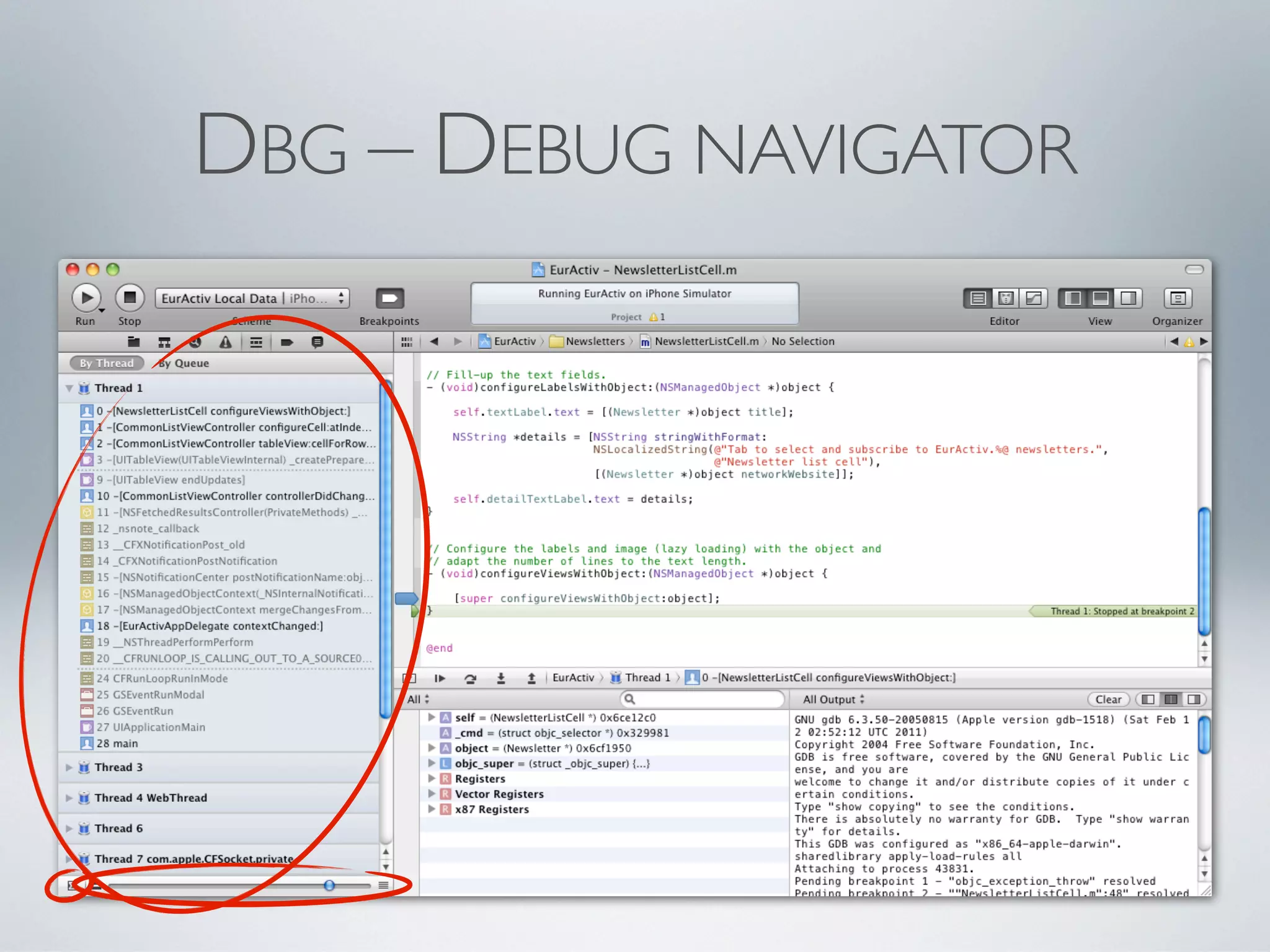Viewport: 1270px width, 952px height.
Task: Open the Symbol navigator
Action: [164, 342]
